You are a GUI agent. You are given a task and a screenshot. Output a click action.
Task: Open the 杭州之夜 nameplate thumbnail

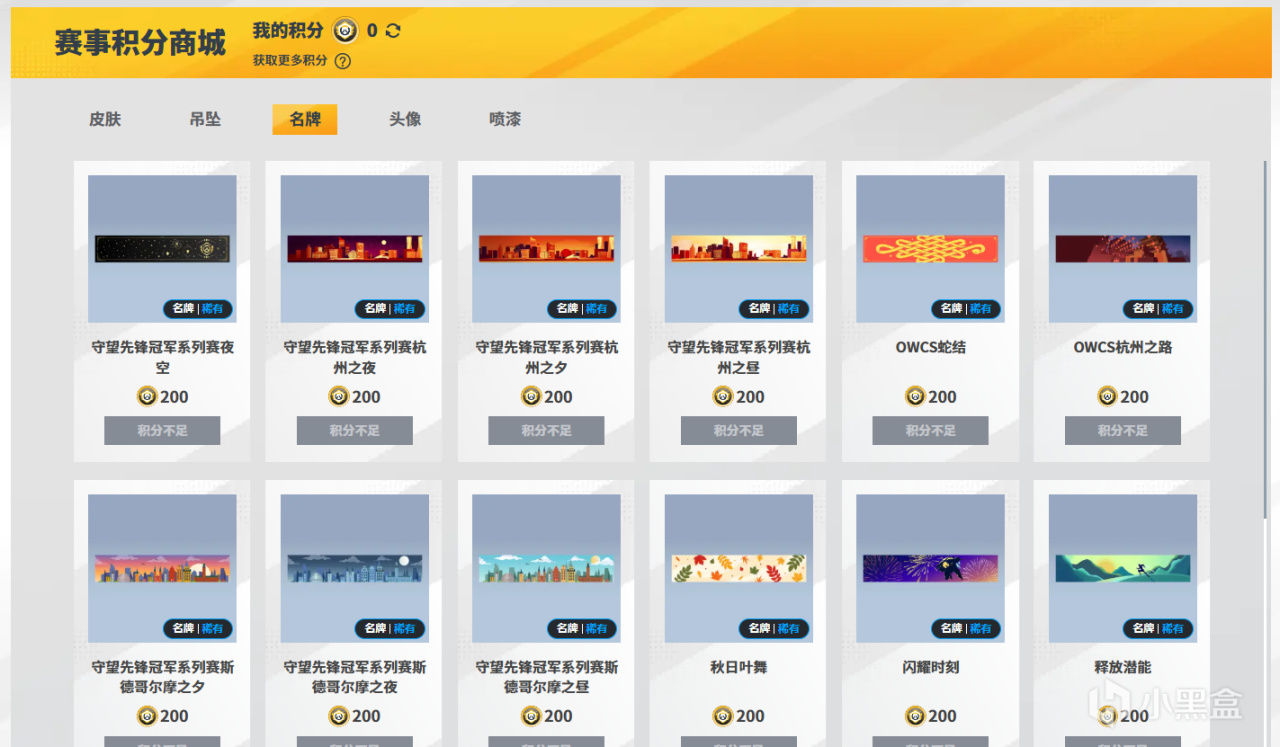pyautogui.click(x=355, y=249)
